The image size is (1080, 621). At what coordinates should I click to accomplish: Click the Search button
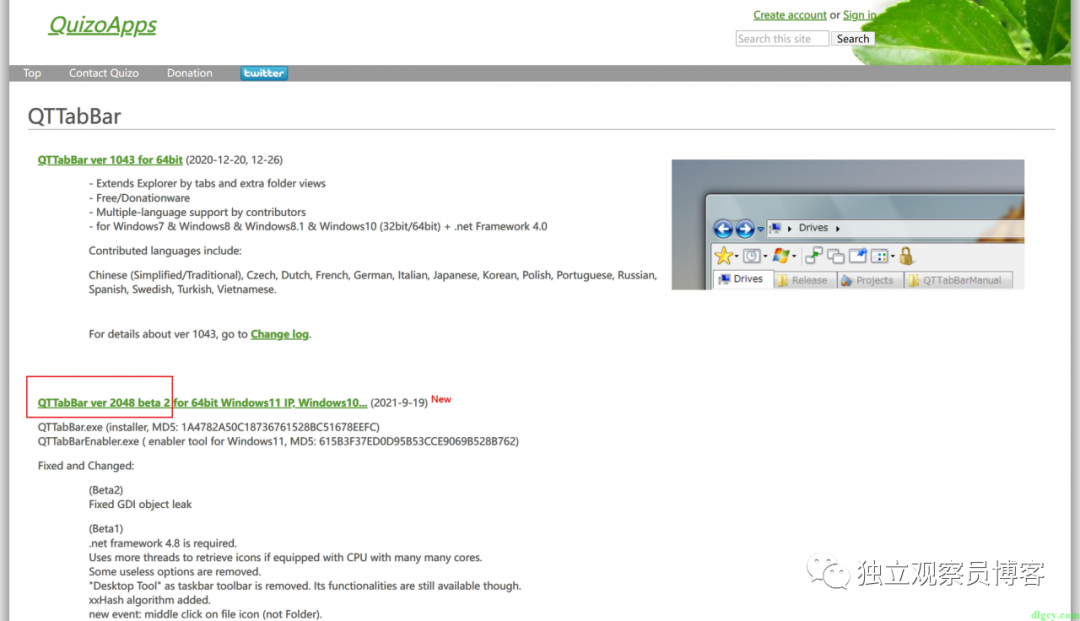(x=853, y=39)
